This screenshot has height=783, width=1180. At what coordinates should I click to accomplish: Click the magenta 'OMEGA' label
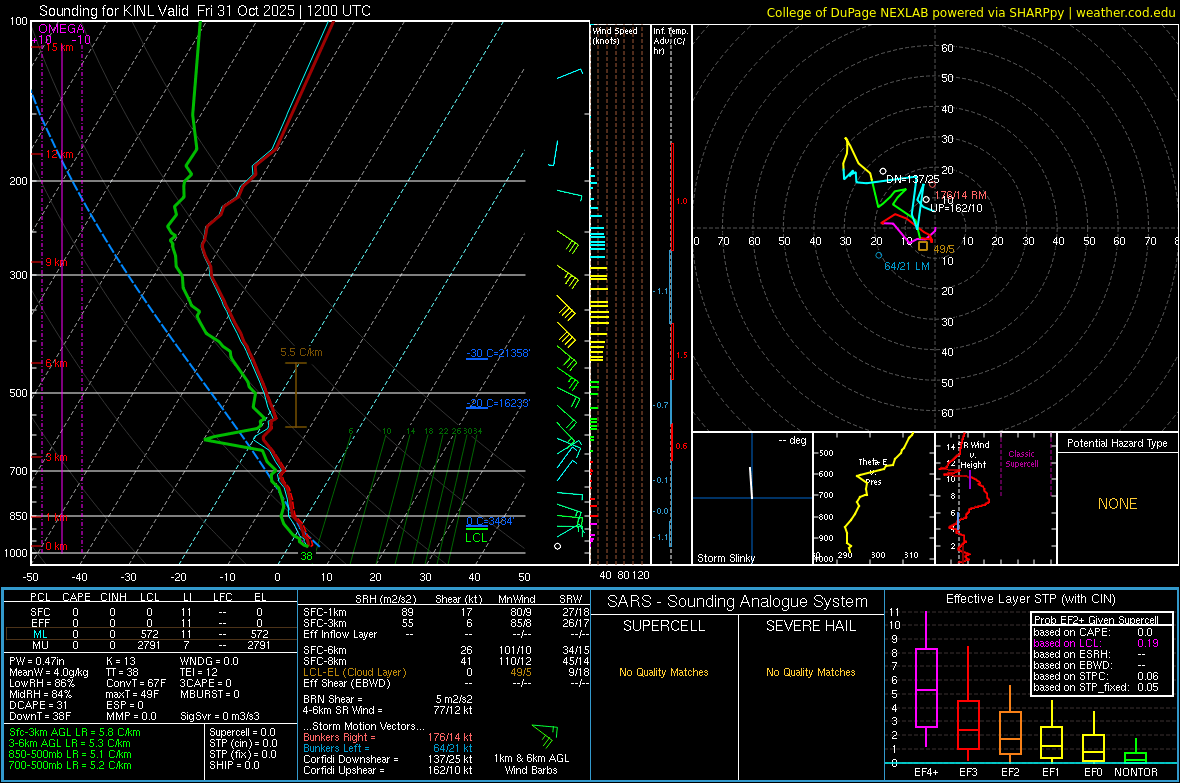(x=62, y=29)
